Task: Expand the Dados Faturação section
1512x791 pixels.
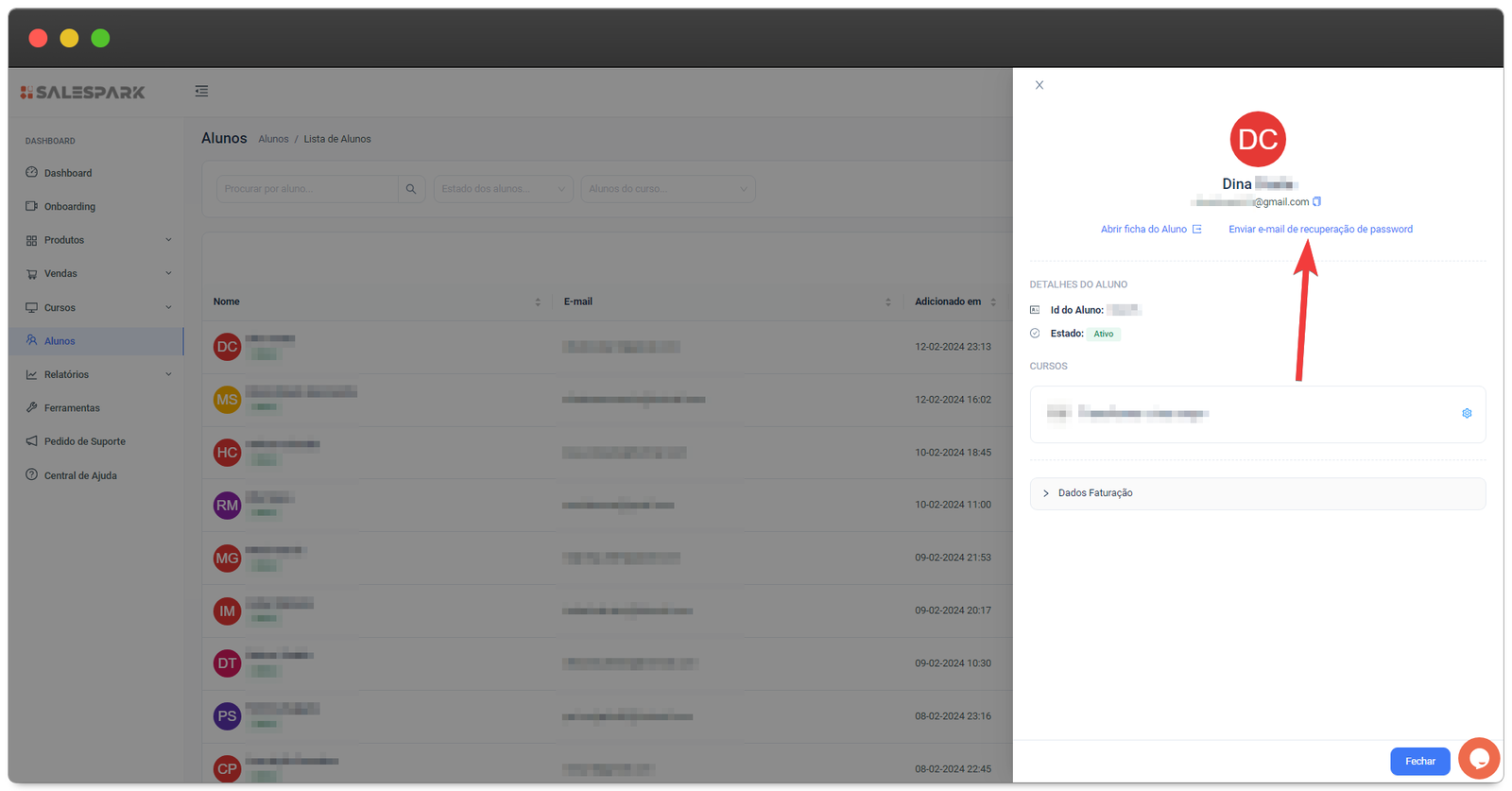Action: point(1095,493)
